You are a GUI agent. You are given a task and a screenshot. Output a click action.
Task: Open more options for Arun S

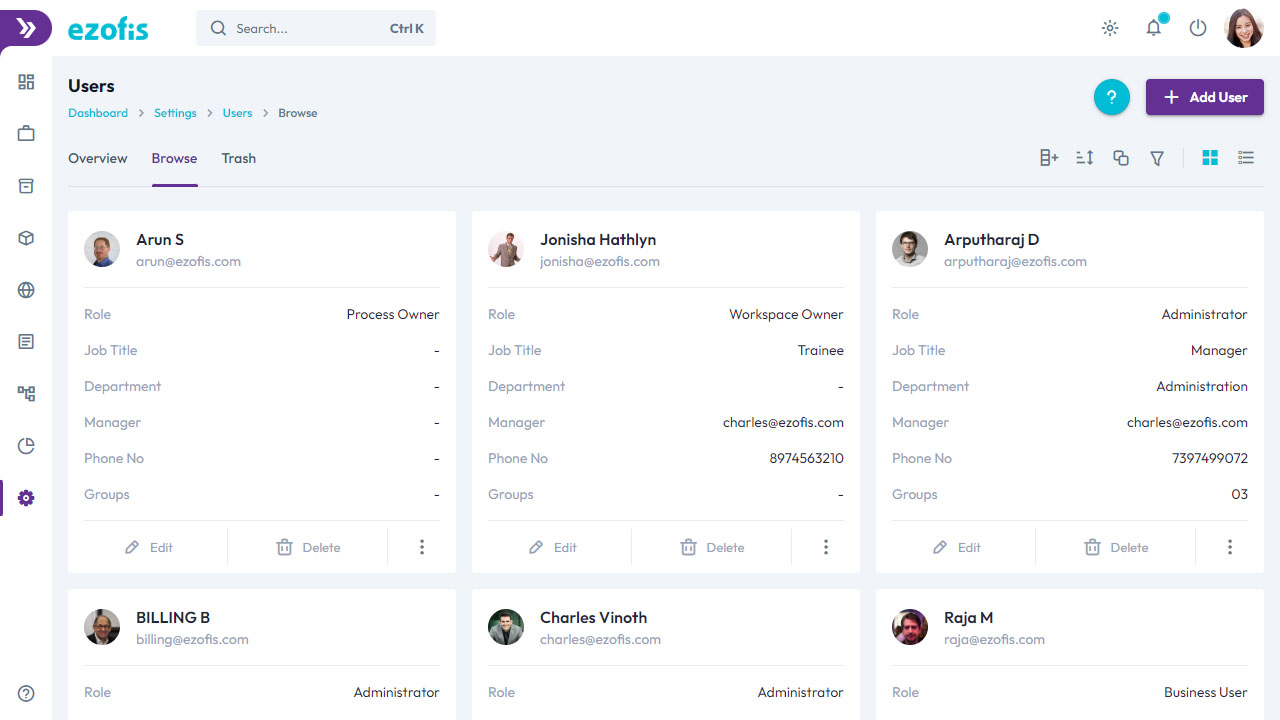422,547
